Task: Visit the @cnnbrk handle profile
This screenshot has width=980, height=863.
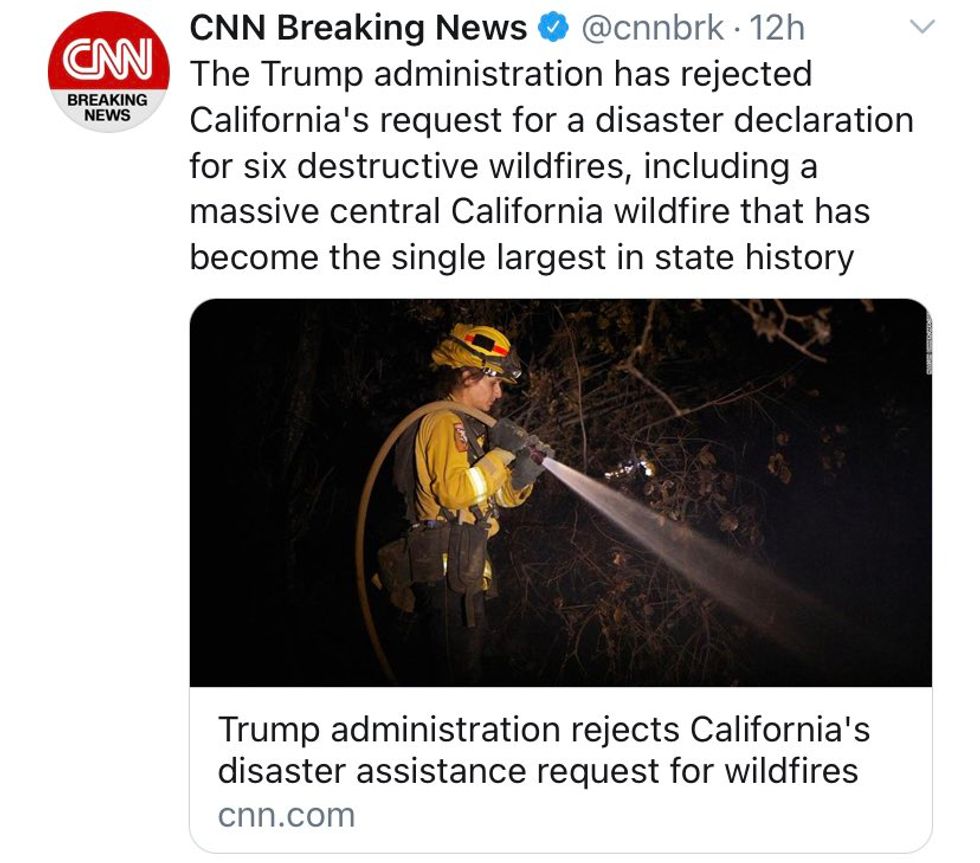Action: coord(652,29)
